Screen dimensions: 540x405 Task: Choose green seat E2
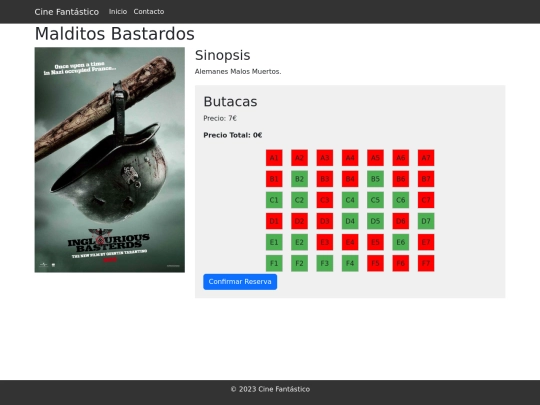click(299, 242)
